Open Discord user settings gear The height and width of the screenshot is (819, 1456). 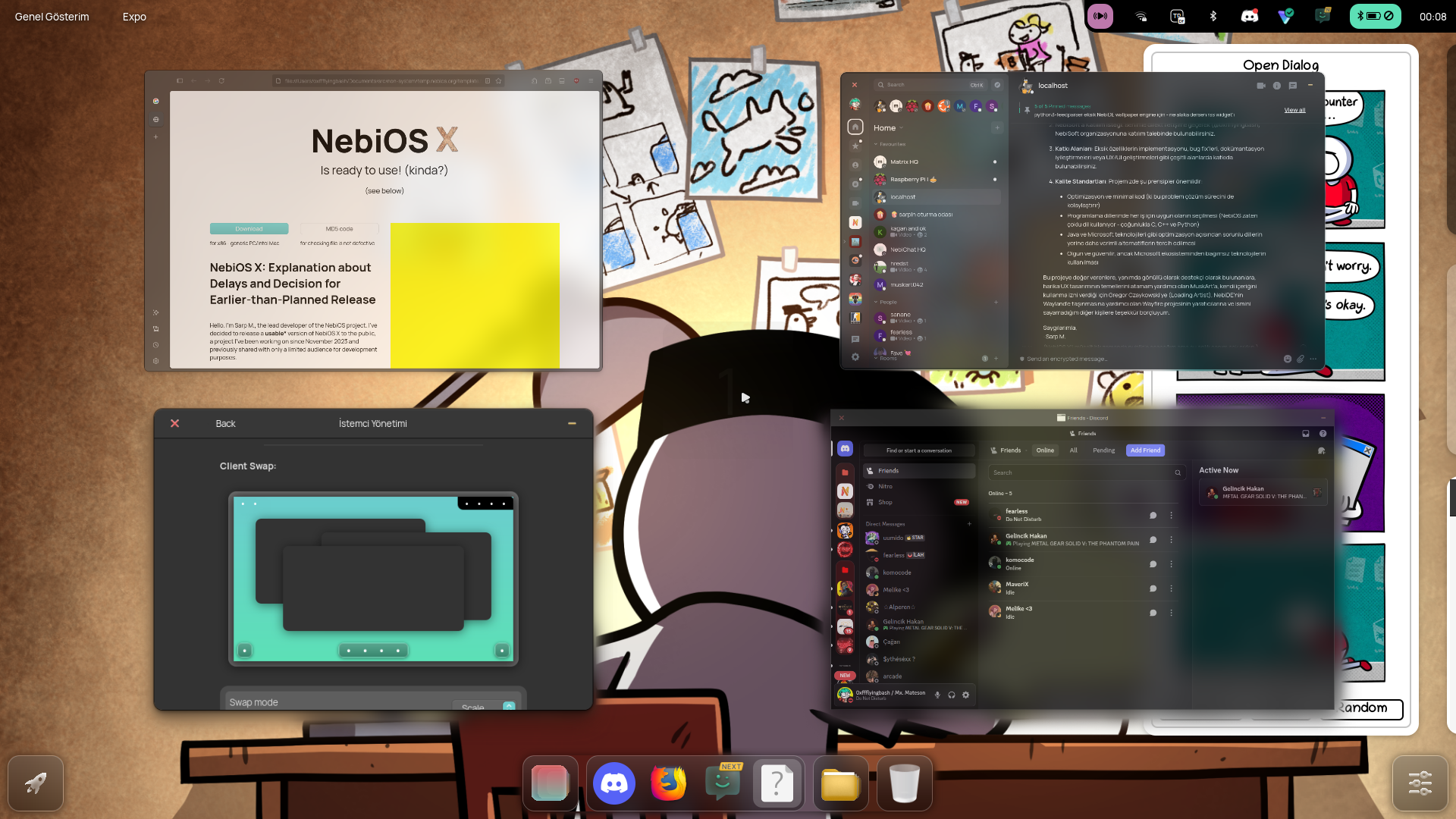965,695
